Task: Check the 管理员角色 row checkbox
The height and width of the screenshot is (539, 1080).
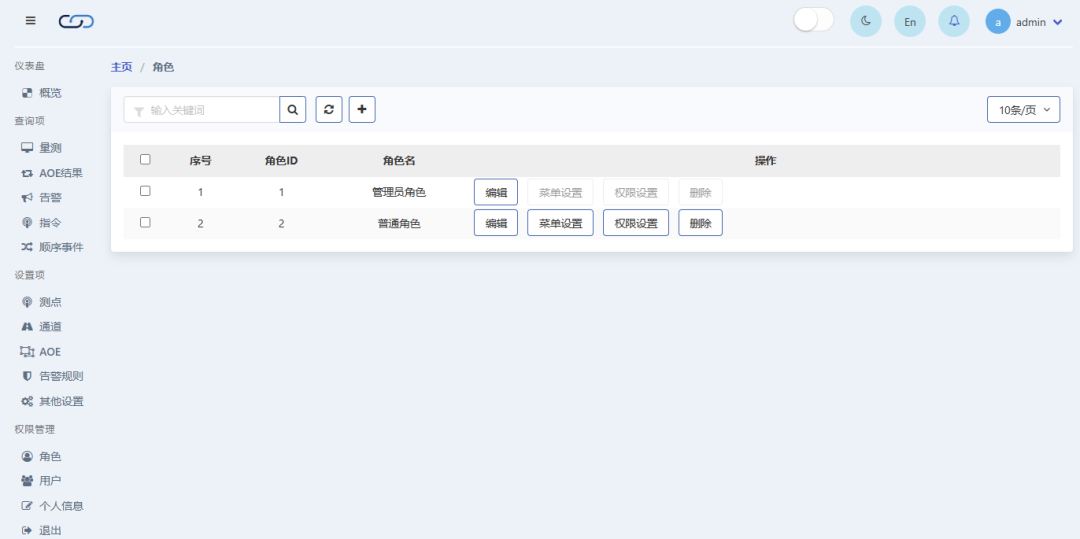Action: (x=145, y=191)
